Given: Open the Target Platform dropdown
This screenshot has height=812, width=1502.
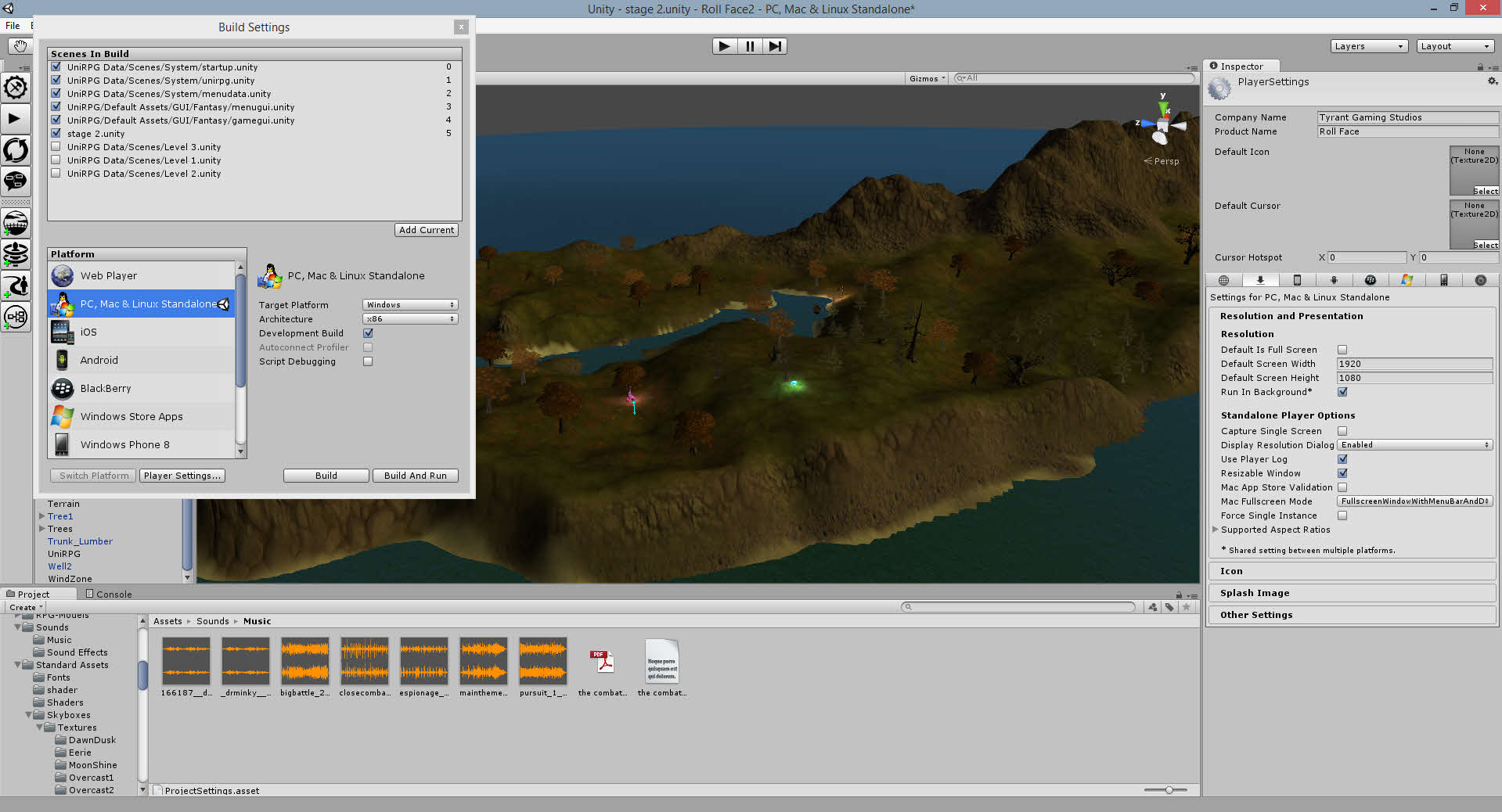Looking at the screenshot, I should point(410,304).
